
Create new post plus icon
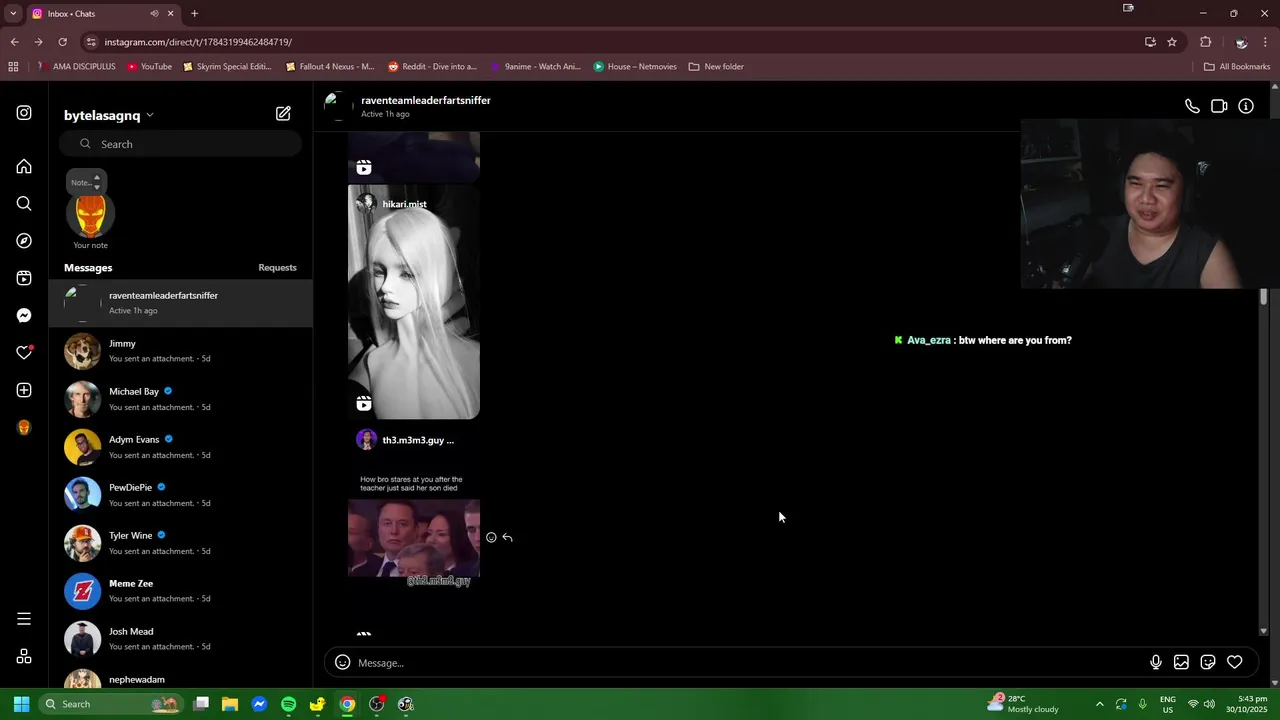point(24,390)
